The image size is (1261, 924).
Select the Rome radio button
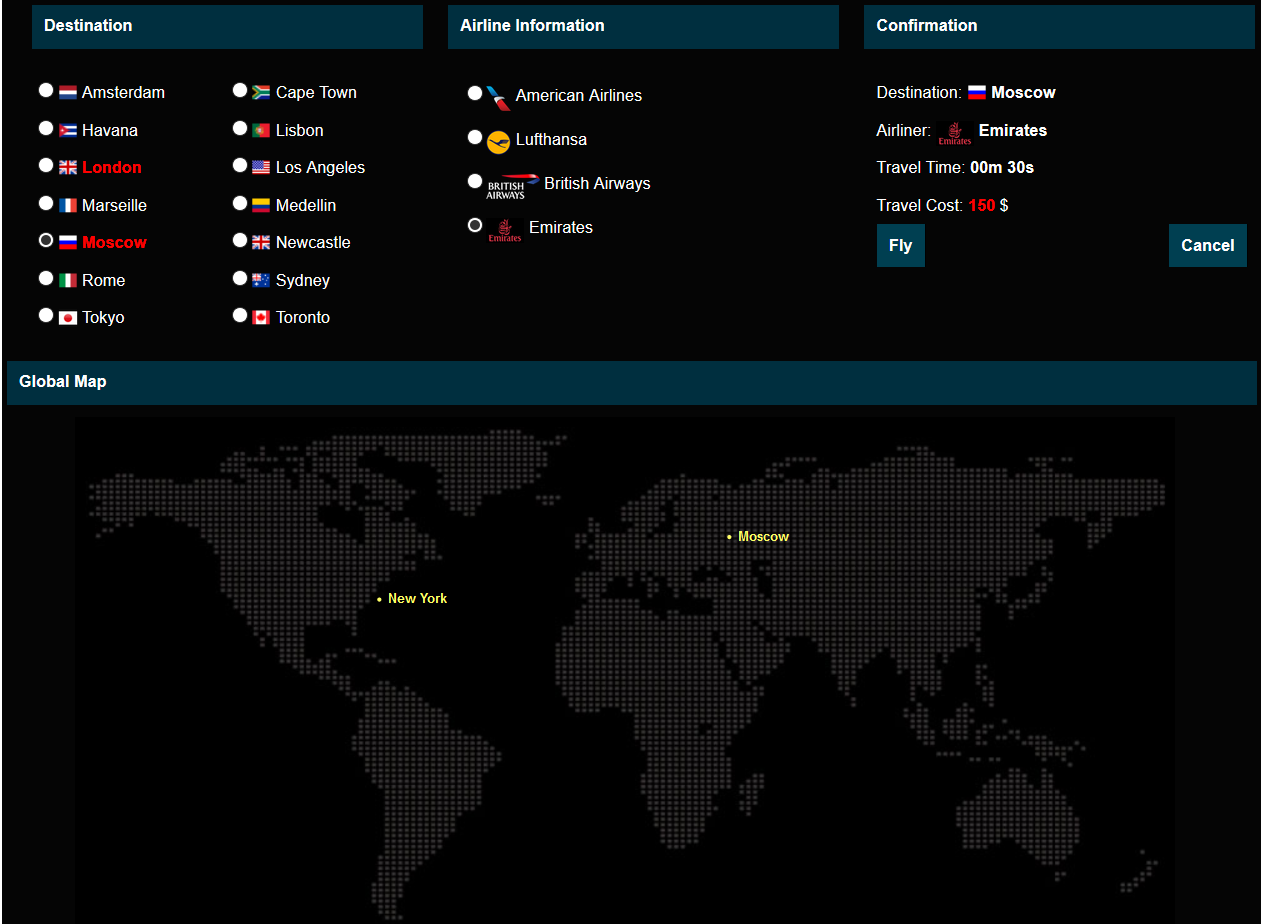(x=46, y=278)
